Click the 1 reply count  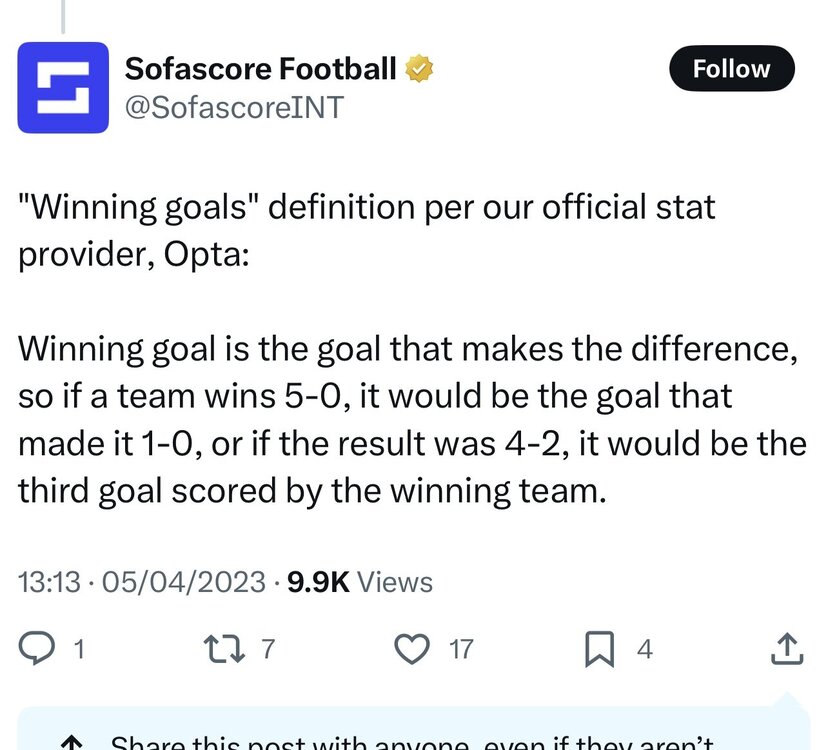click(x=79, y=649)
